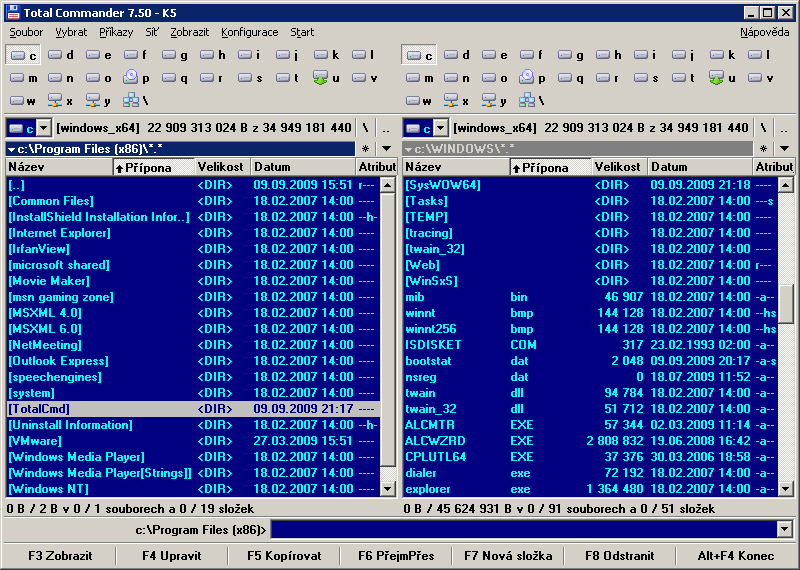Open CD drive p in right panel
The width and height of the screenshot is (800, 570).
(x=532, y=78)
